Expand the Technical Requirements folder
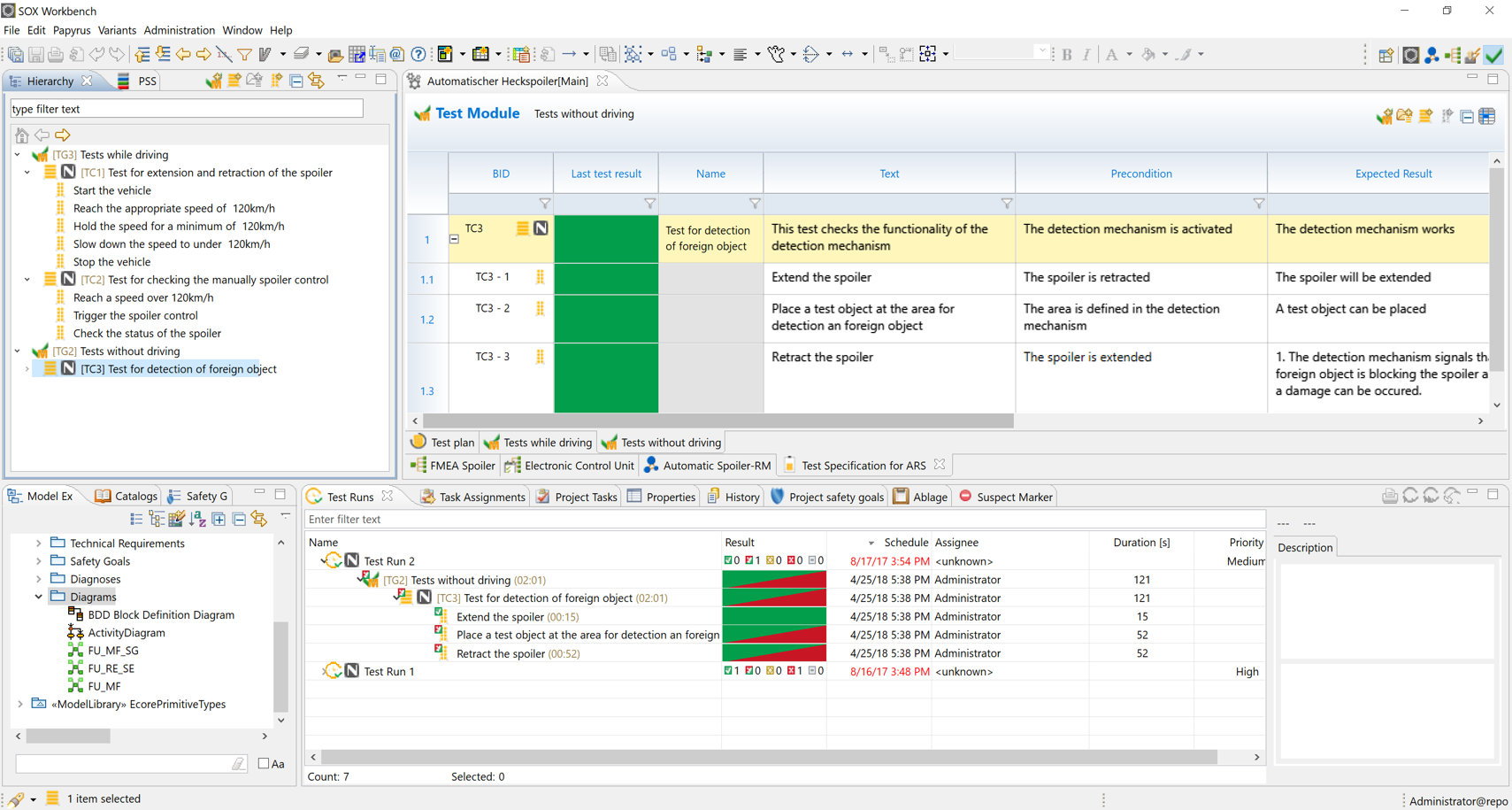Screen dimensions: 1512x810 coord(39,544)
